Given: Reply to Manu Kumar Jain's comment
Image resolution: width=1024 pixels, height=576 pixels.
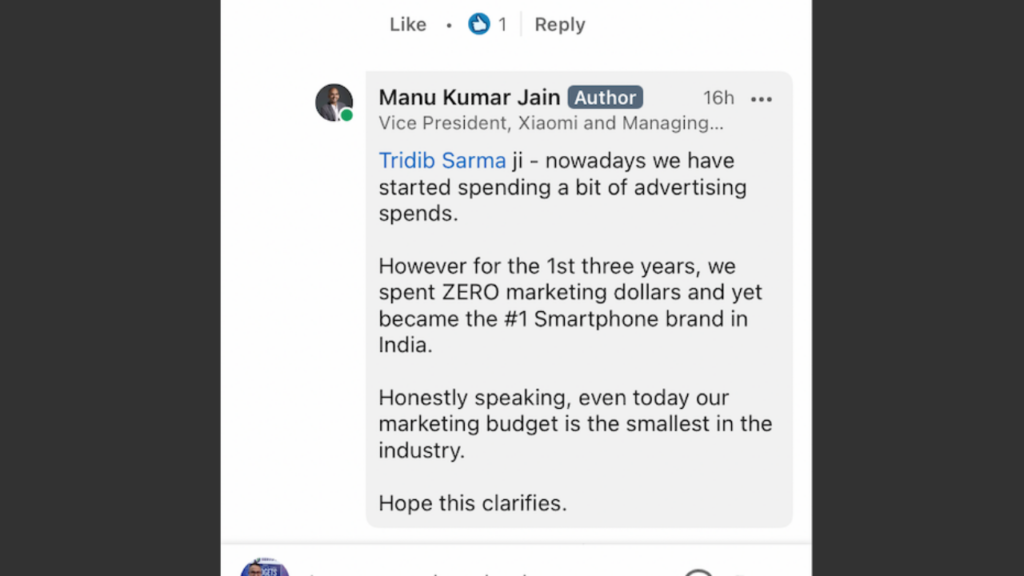Looking at the screenshot, I should 559,24.
